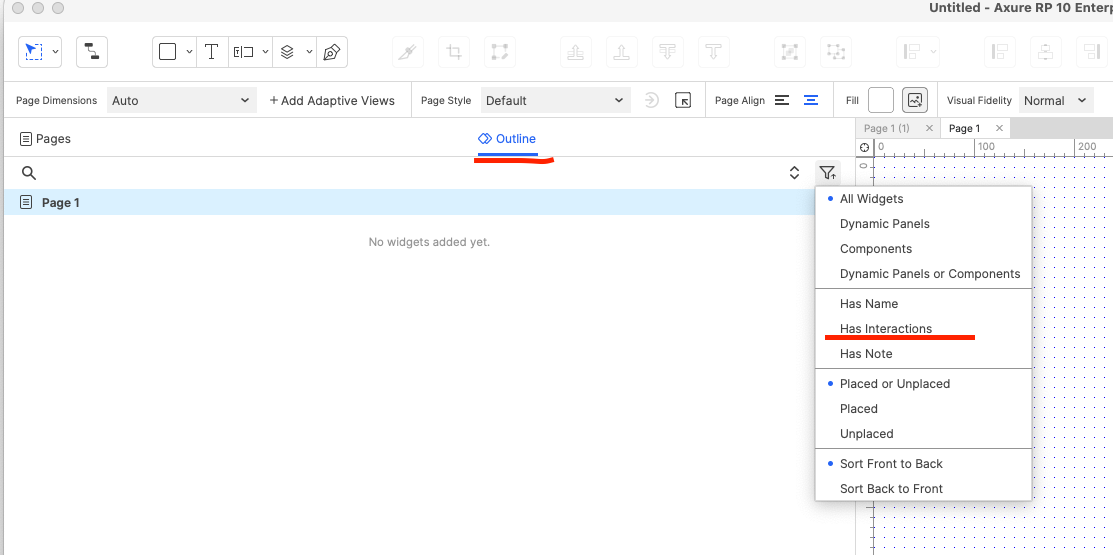Click Add Adaptive Views button

(x=332, y=100)
